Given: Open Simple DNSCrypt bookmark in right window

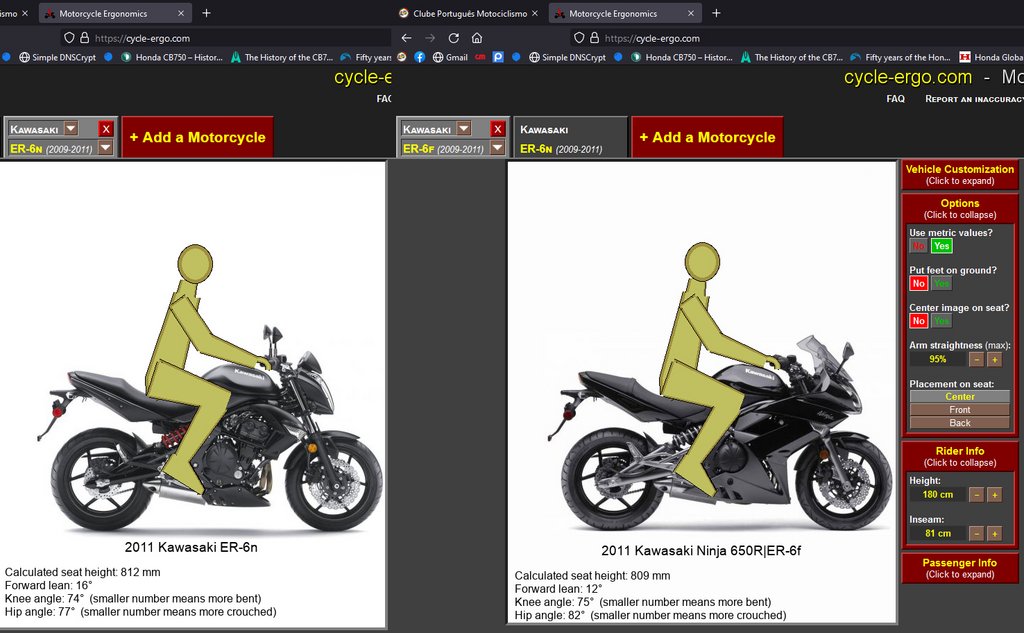Looking at the screenshot, I should click(568, 57).
